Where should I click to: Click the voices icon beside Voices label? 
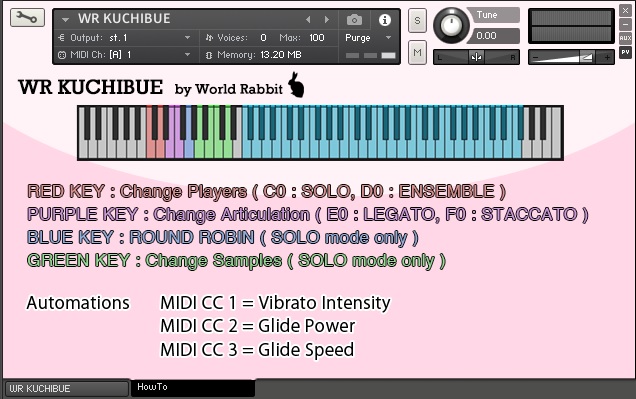(209, 38)
